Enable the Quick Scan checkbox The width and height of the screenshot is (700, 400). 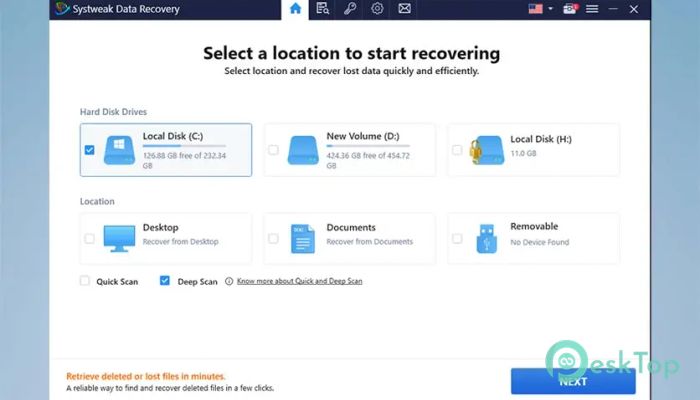[x=84, y=281]
